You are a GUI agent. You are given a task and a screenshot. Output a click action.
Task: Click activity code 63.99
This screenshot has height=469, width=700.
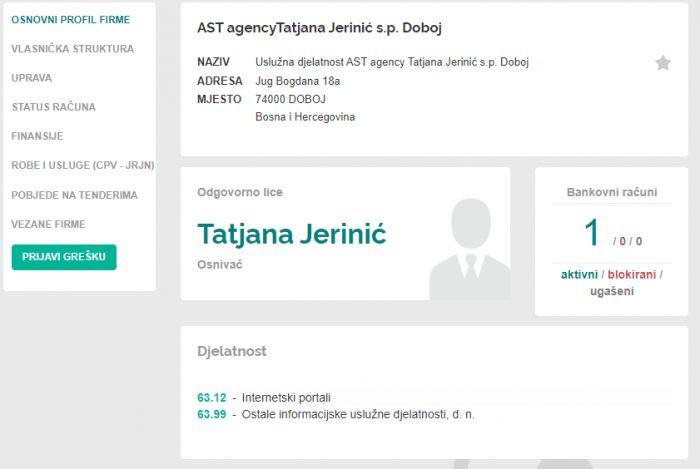tap(212, 414)
